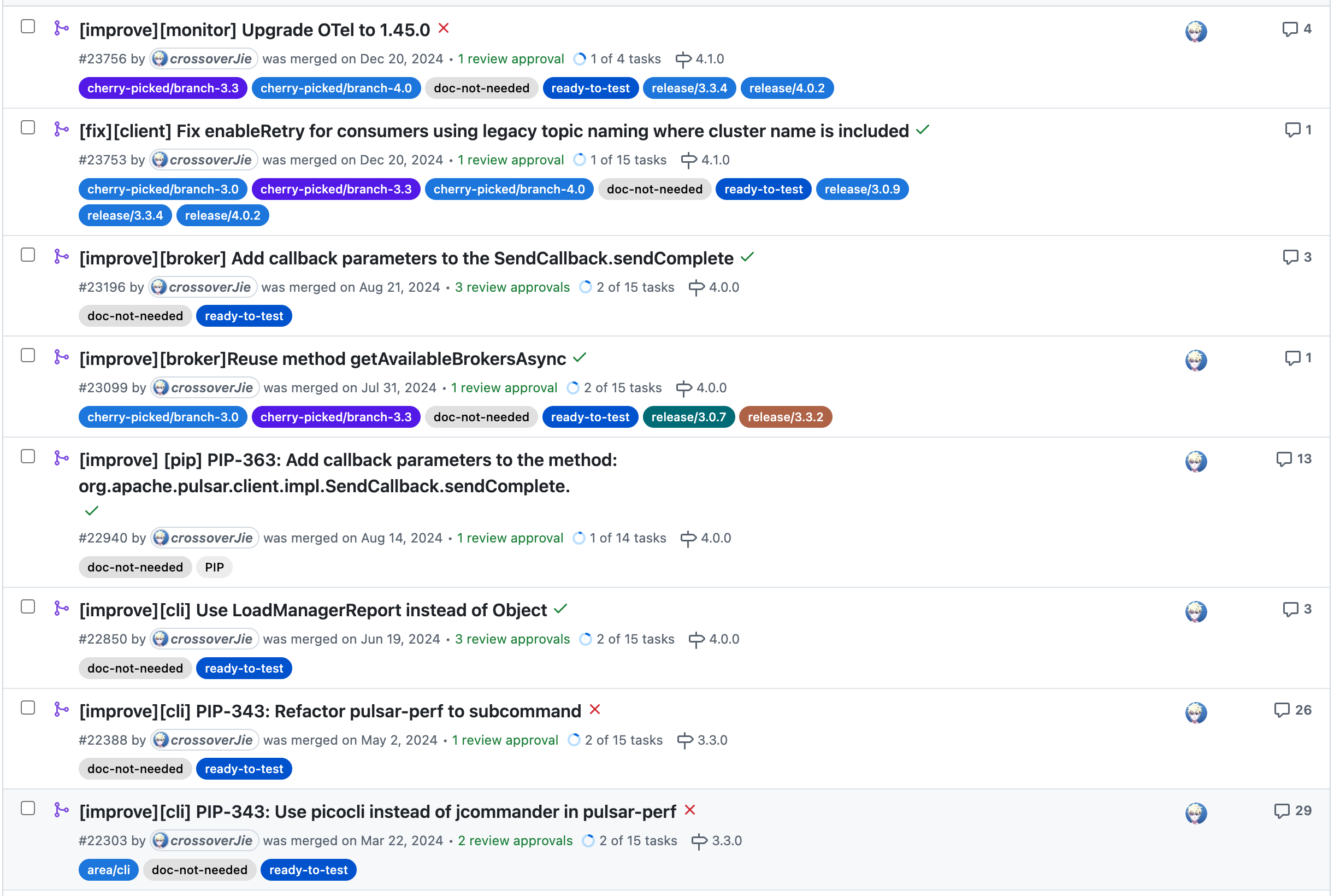Click the merged PR icon beside PIP-363 title
This screenshot has width=1334, height=896.
[61, 458]
